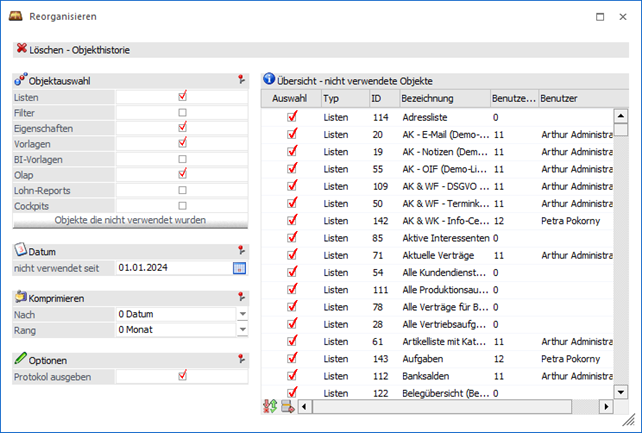
Task: Click the nicht verwendet seit date field
Action: click(x=172, y=268)
